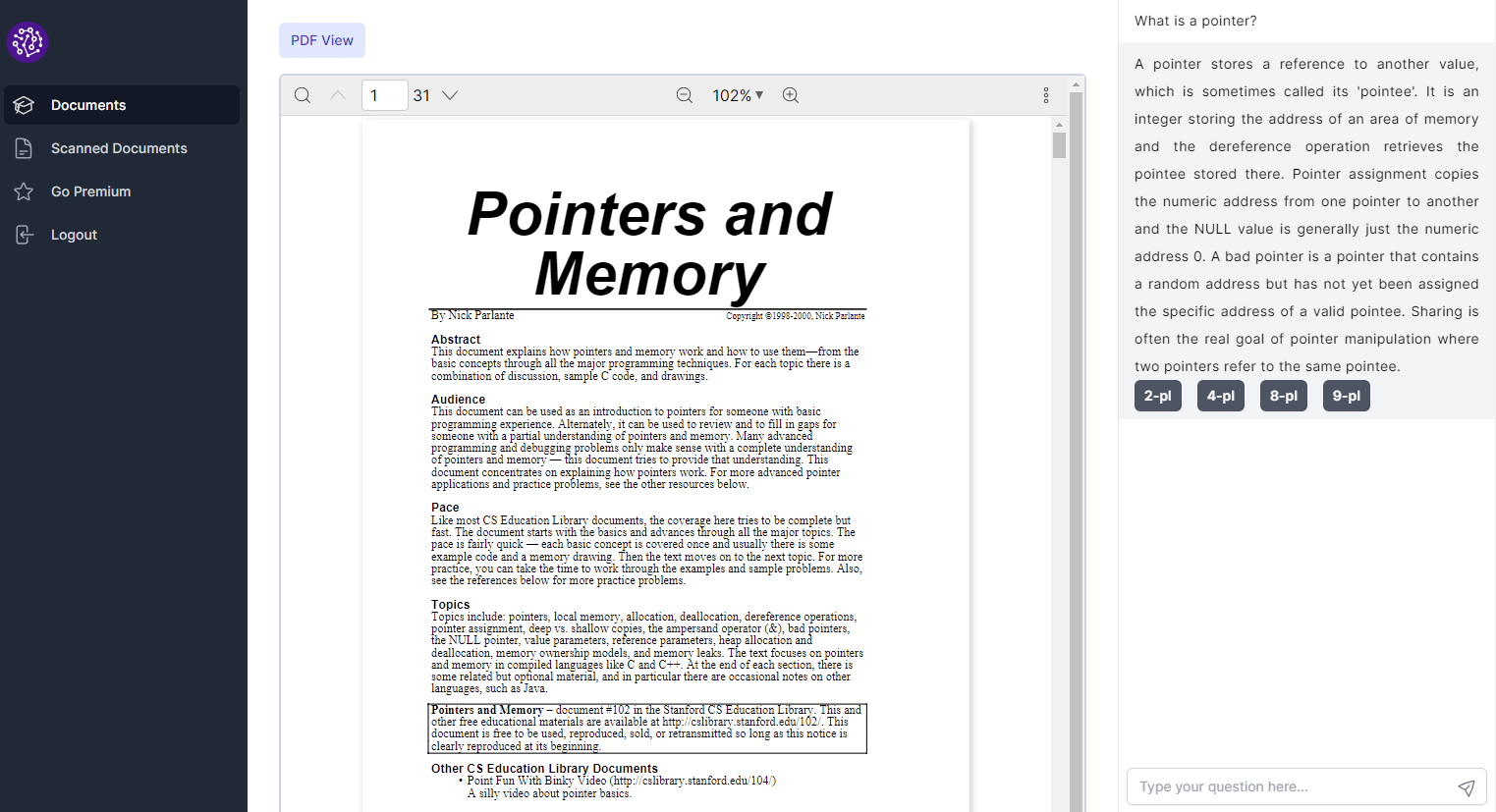The width and height of the screenshot is (1496, 812).
Task: Zoom in the PDF
Action: click(x=791, y=95)
